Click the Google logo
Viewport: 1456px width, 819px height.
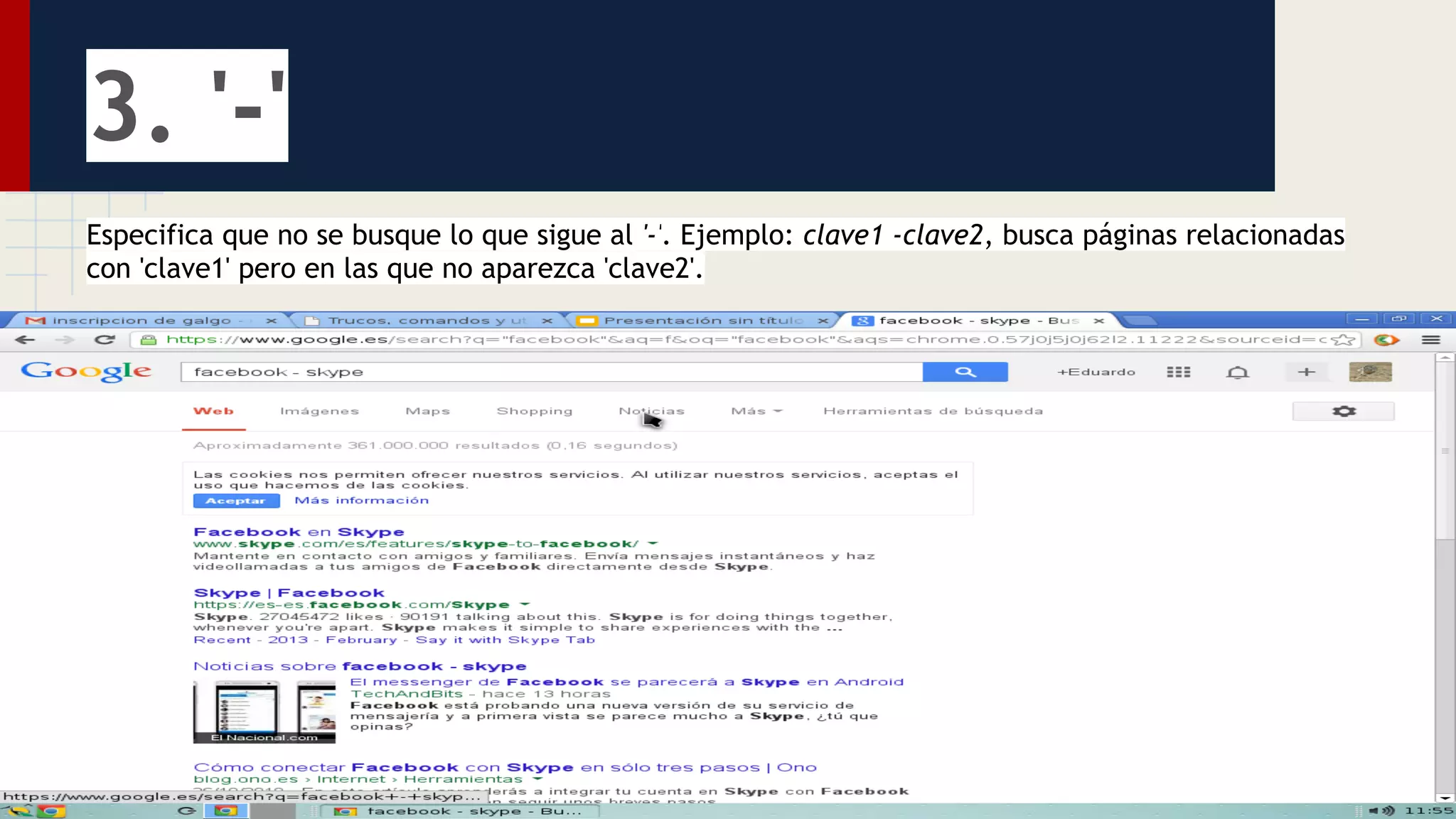pyautogui.click(x=86, y=371)
